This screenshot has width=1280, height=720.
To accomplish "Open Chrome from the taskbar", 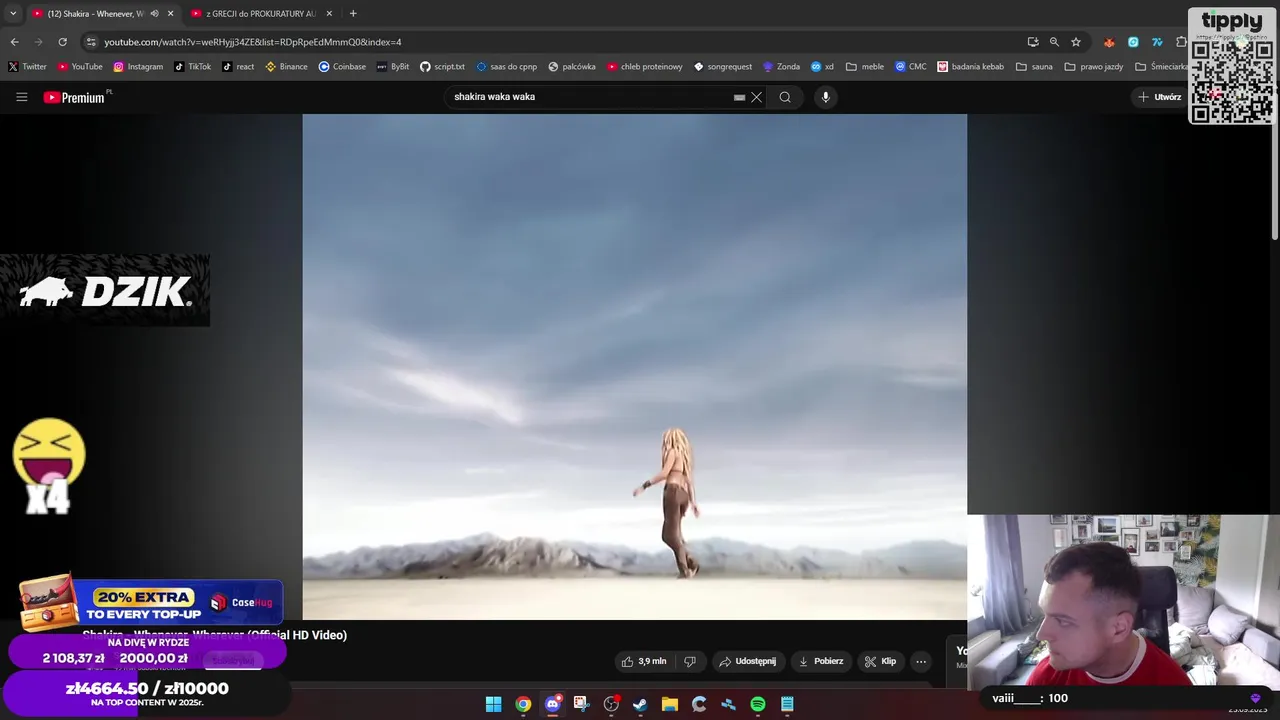I will click(x=523, y=704).
